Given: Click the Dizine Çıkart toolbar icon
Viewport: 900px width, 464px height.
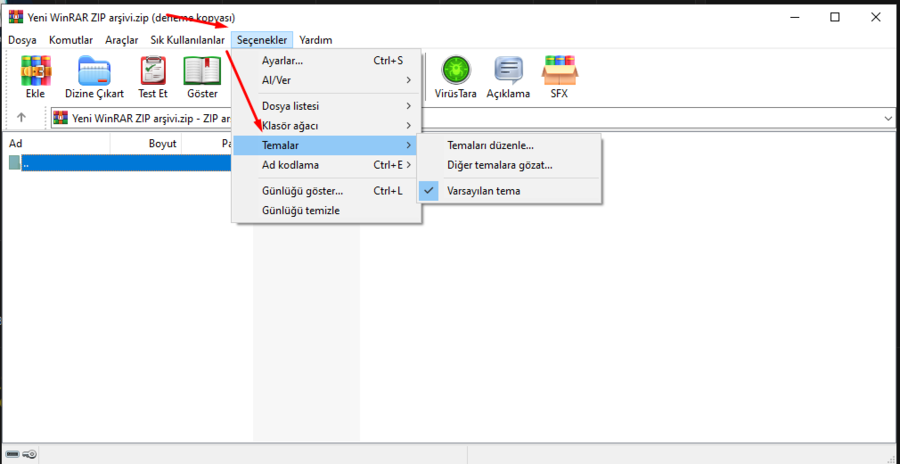Looking at the screenshot, I should (x=94, y=71).
